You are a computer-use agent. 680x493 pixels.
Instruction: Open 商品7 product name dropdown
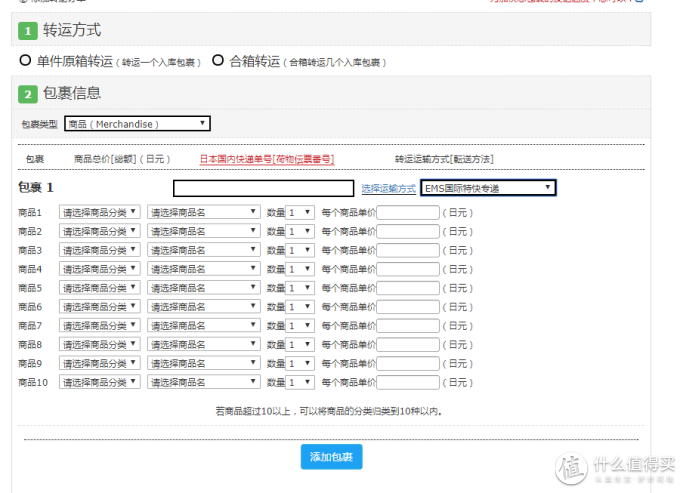[204, 325]
